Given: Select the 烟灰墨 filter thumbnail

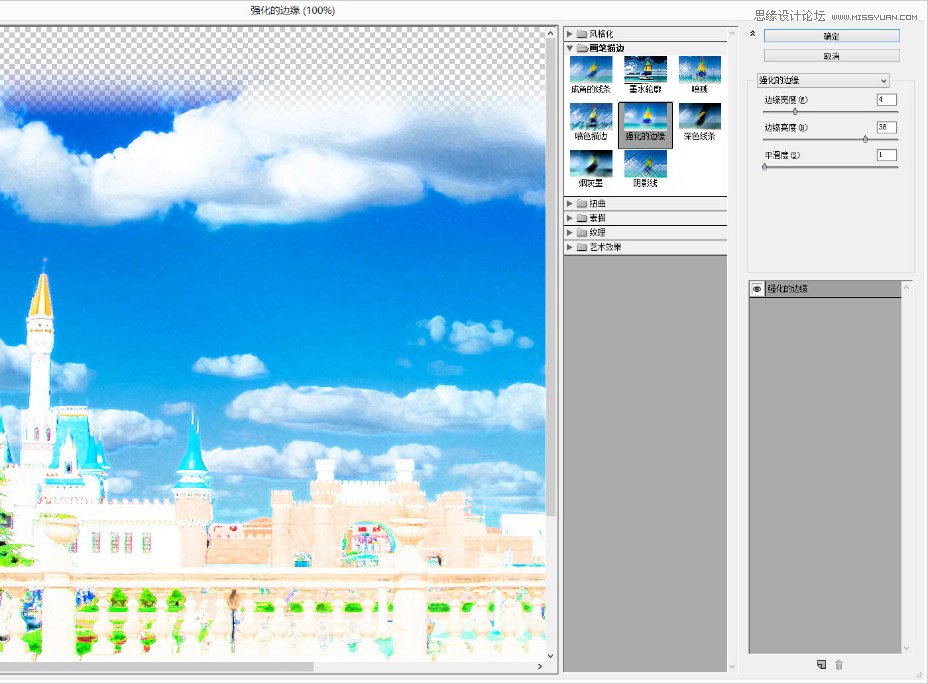Looking at the screenshot, I should pos(591,169).
